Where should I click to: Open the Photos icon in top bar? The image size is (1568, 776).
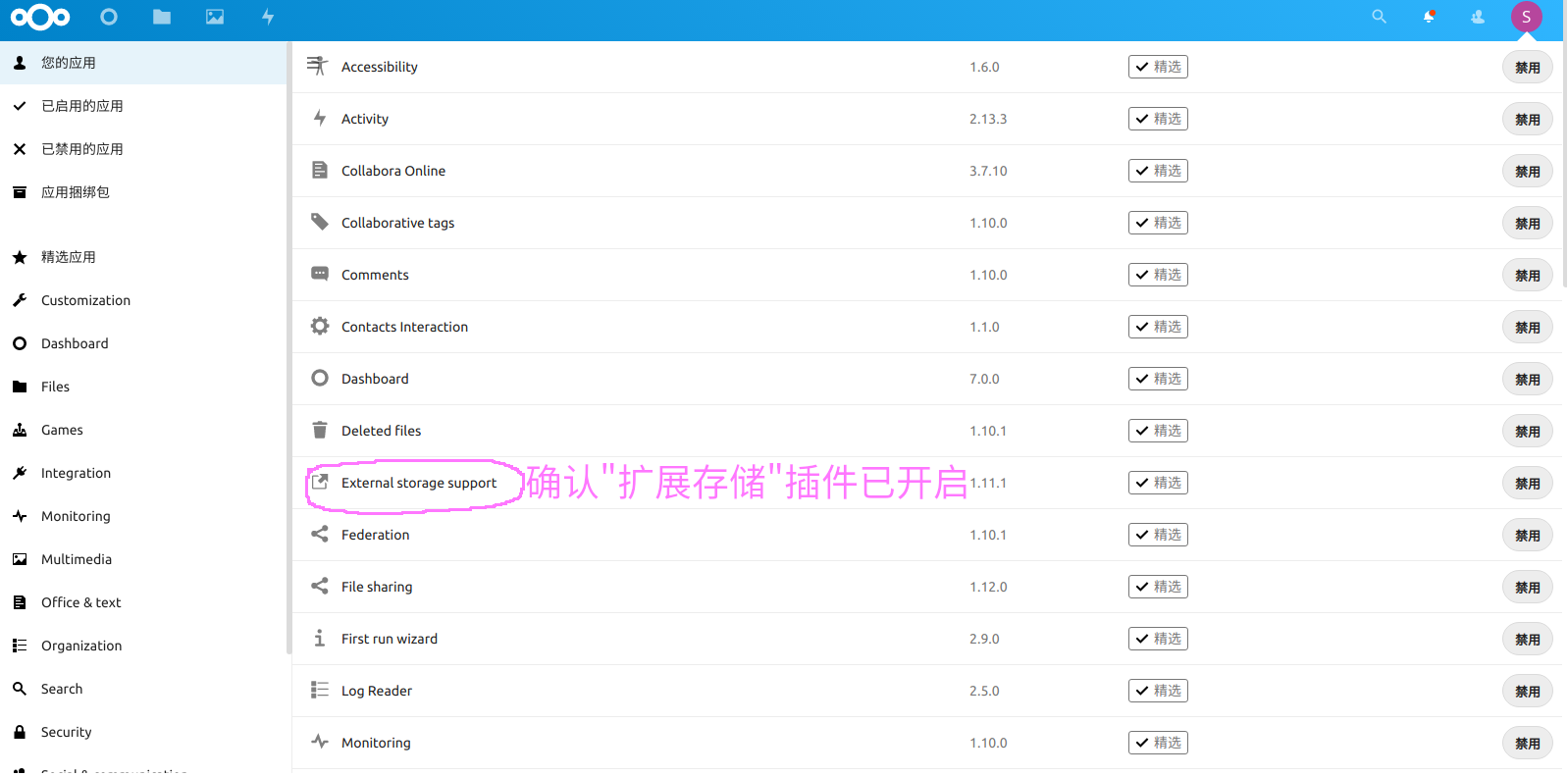tap(215, 17)
